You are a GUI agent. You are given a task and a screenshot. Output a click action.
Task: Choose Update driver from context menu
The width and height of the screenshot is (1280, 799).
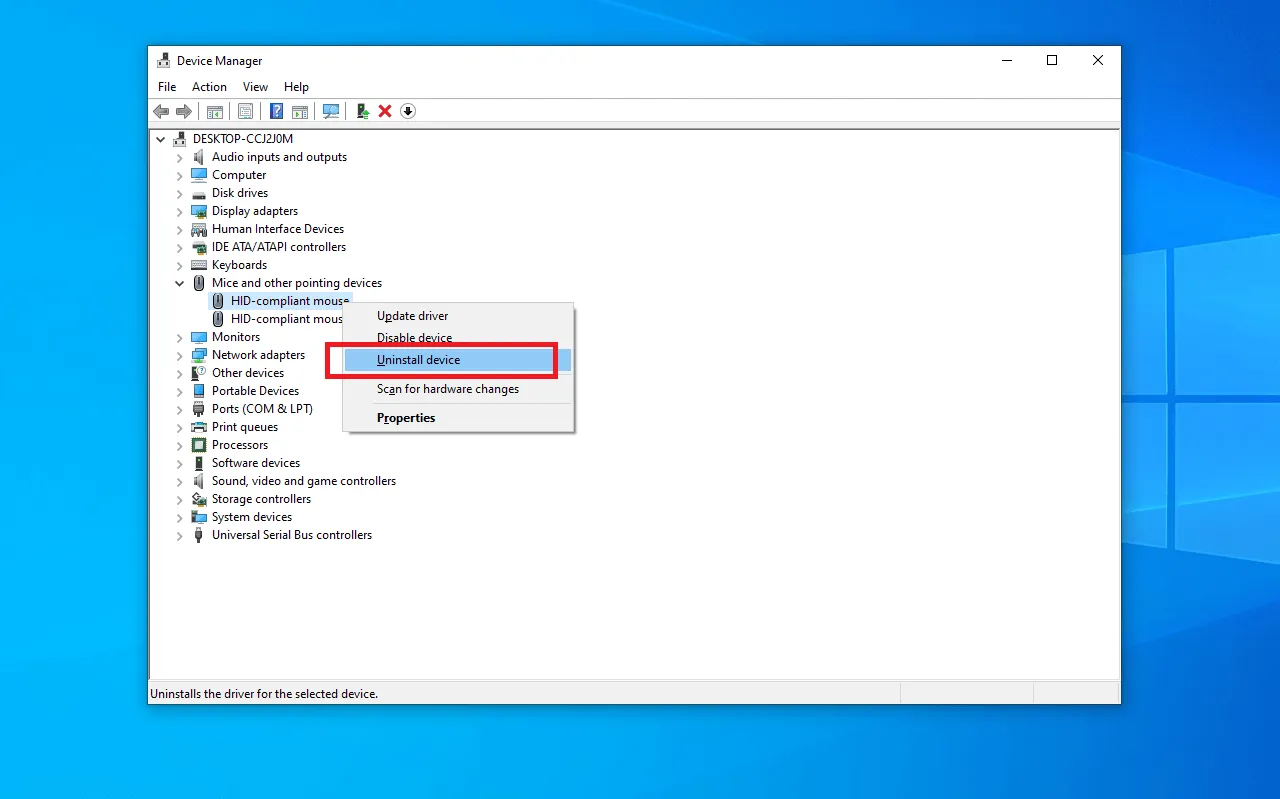coord(458,316)
